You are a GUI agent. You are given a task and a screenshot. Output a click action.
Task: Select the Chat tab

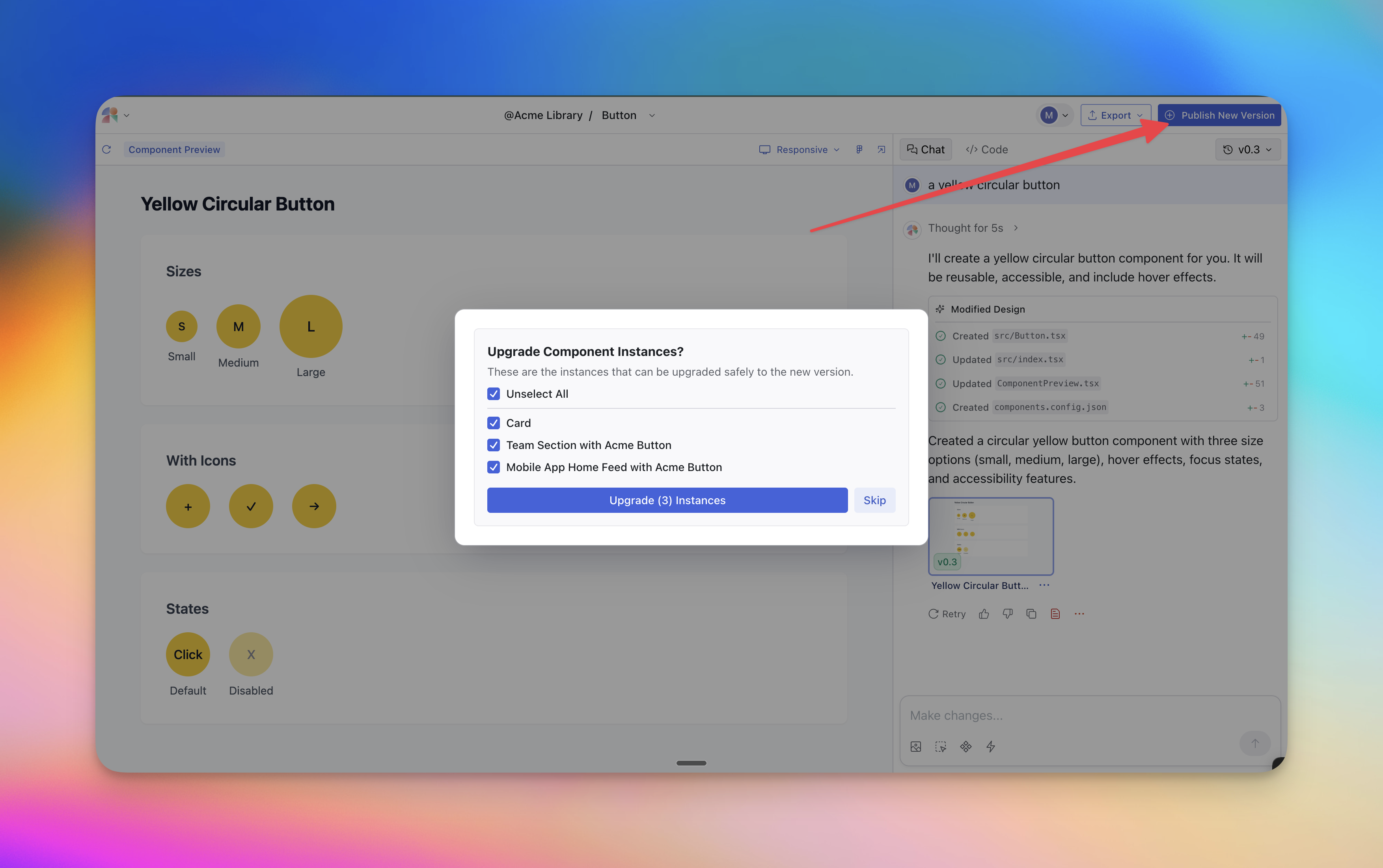tap(925, 149)
